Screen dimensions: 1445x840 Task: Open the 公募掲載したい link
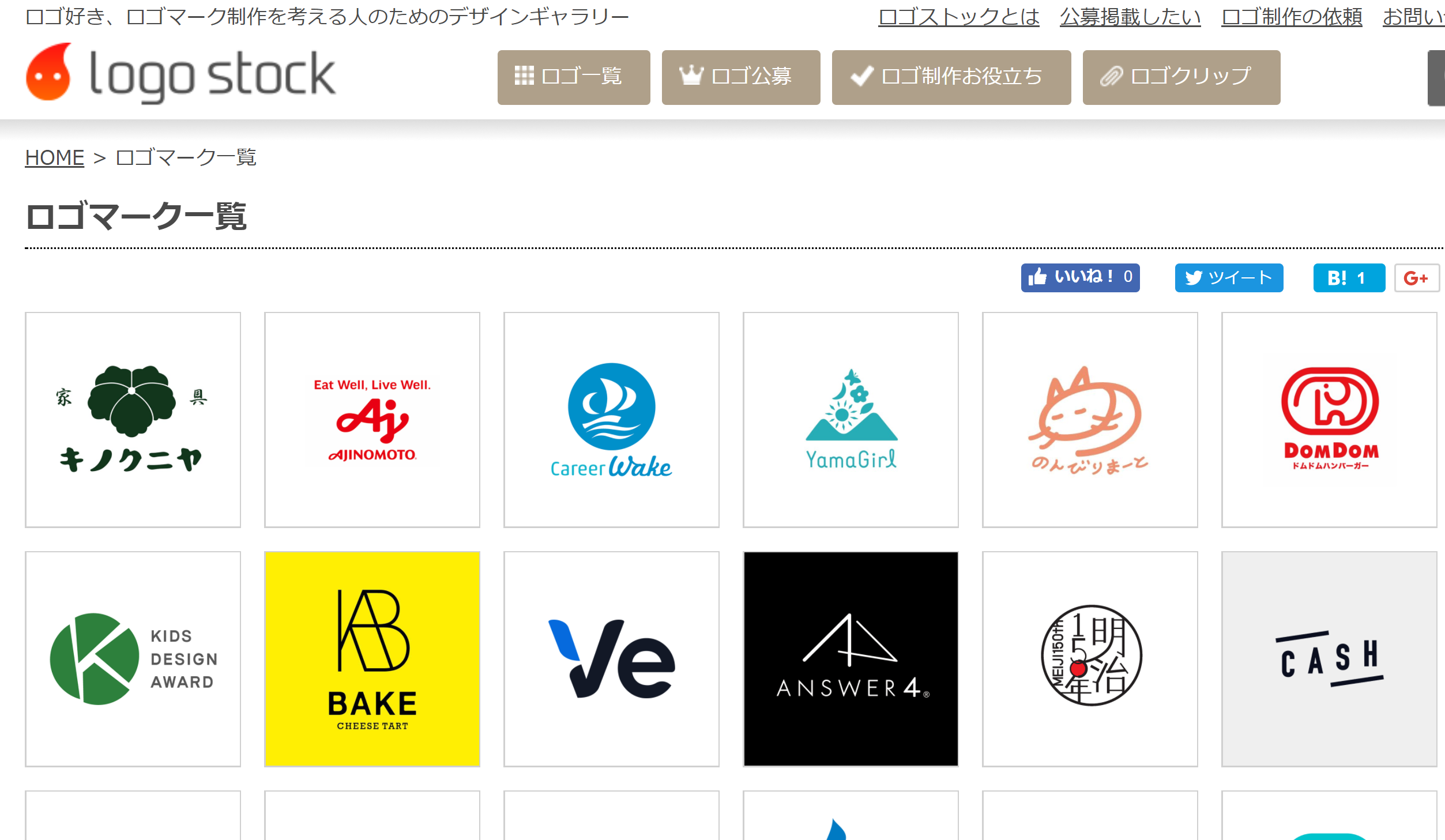[x=1130, y=17]
